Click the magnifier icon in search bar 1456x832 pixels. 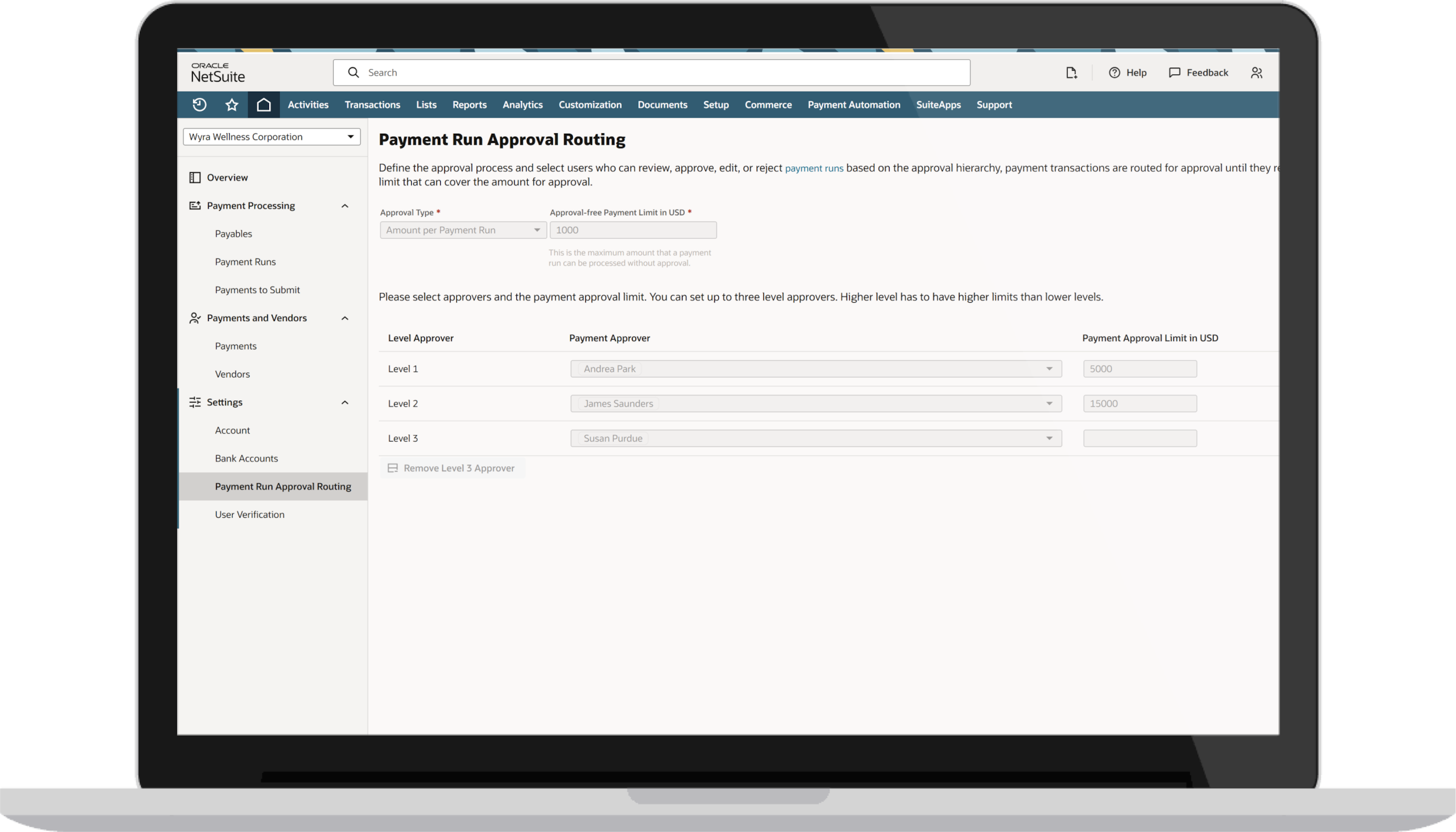pyautogui.click(x=353, y=73)
